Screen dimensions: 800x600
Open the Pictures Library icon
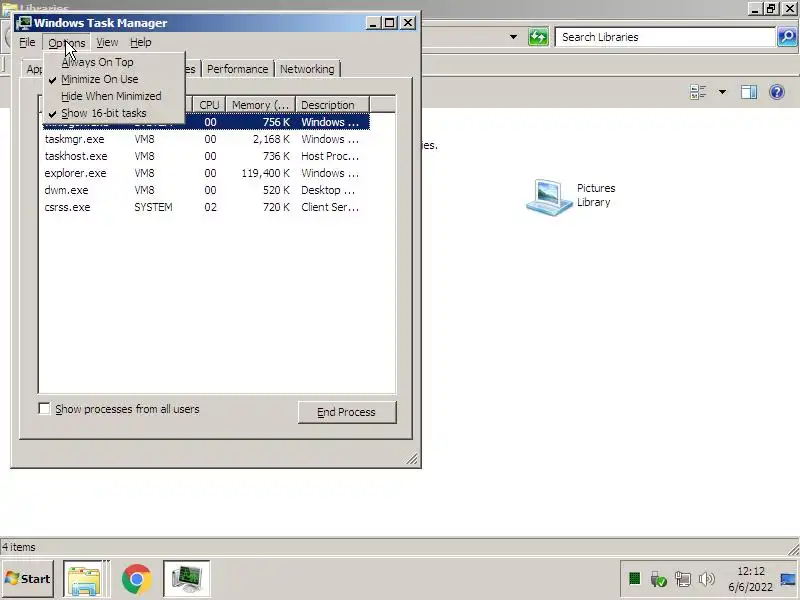click(571, 196)
